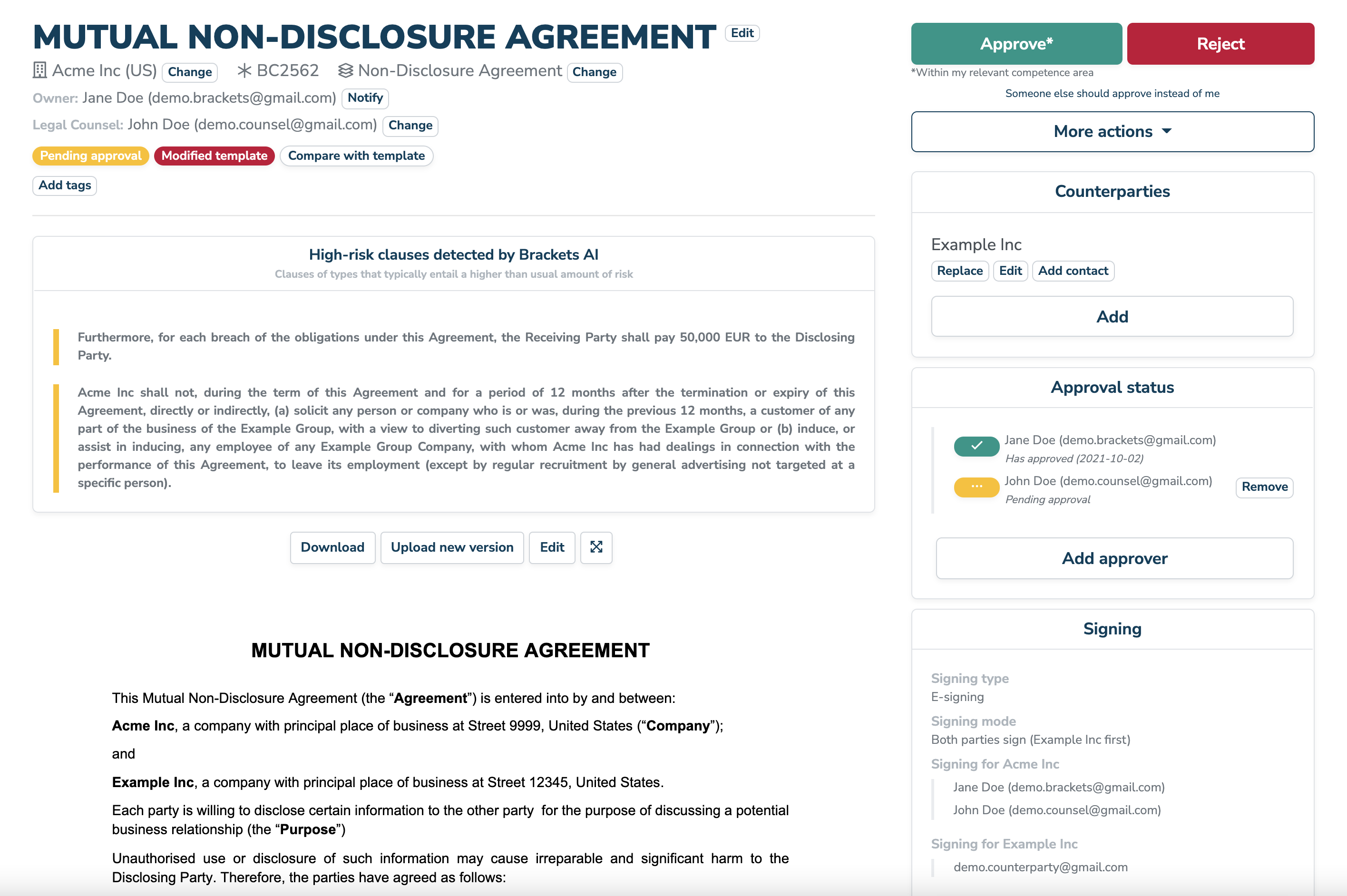Click the yellow pending badge for John Doe
Viewport: 1347px width, 896px height.
(x=976, y=487)
